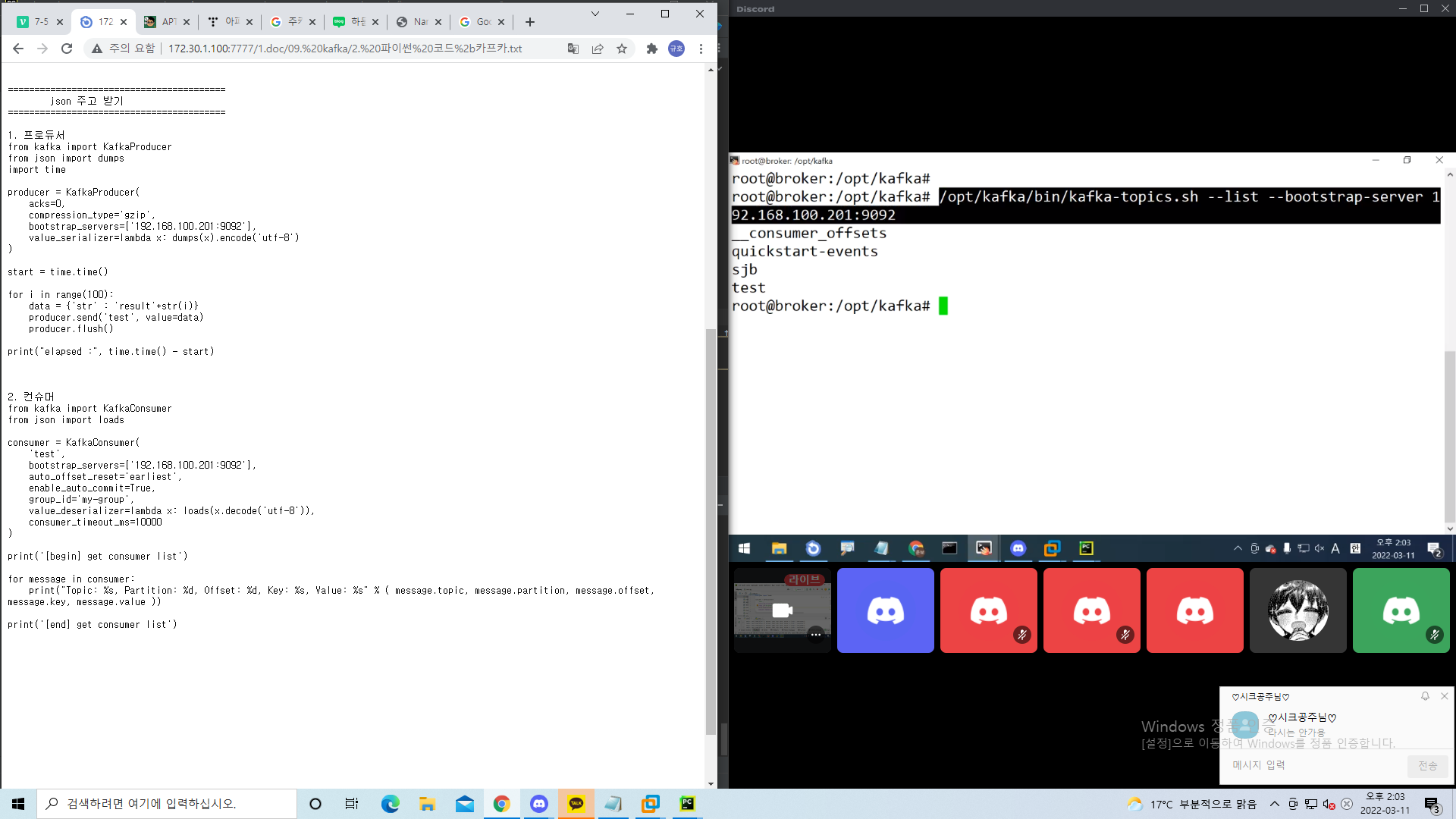Click Chrome extensions puzzle icon
Viewport: 1456px width, 819px height.
pos(651,49)
